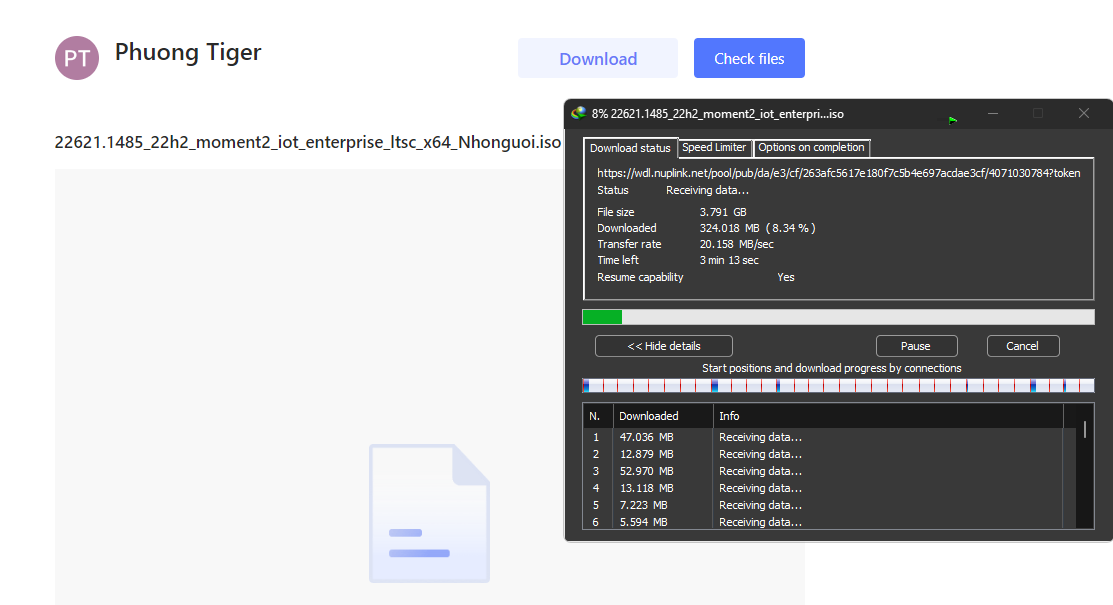Pause the download
The height and width of the screenshot is (605, 1113).
click(x=916, y=346)
